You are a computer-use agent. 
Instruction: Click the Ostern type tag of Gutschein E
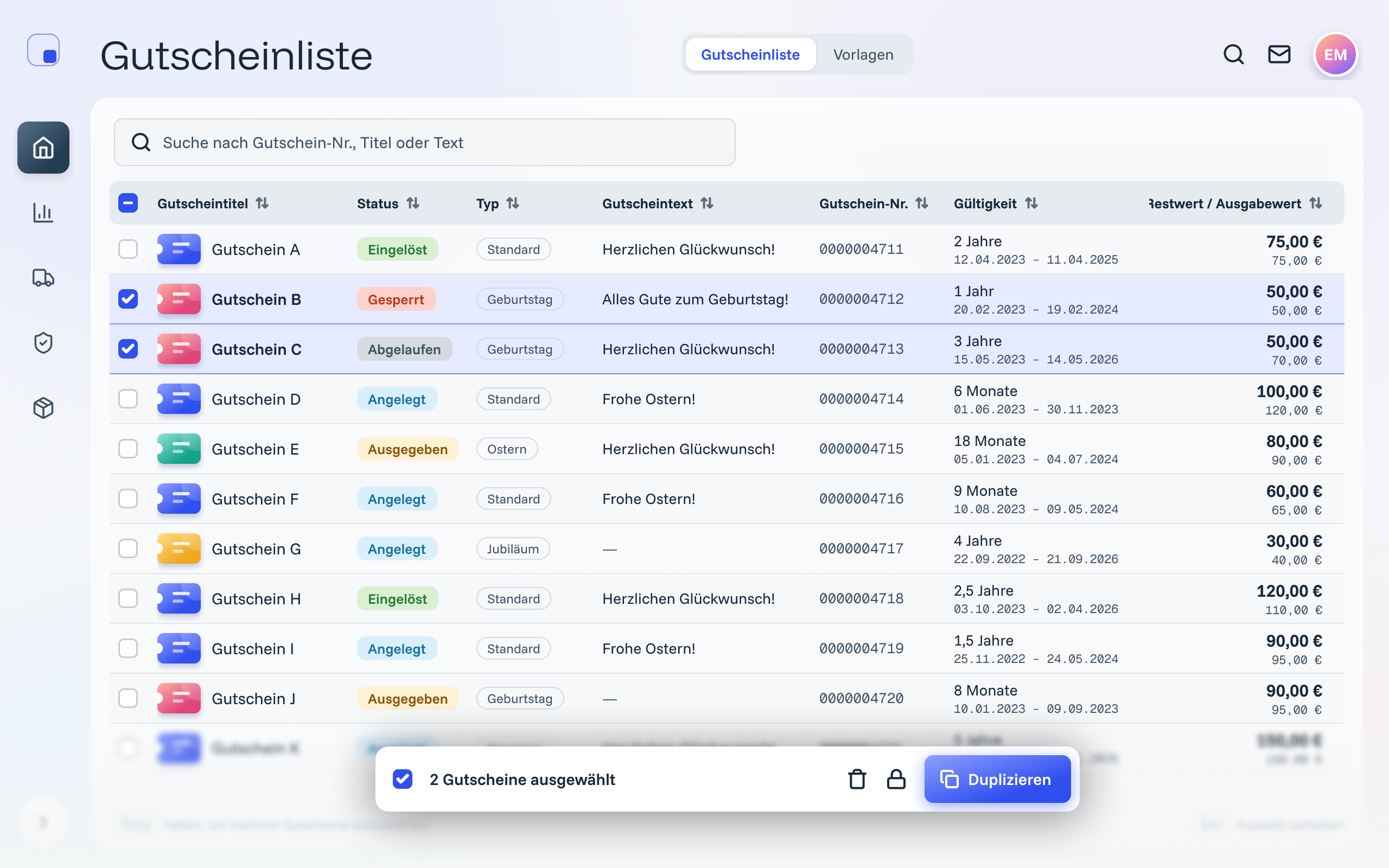pyautogui.click(x=507, y=449)
